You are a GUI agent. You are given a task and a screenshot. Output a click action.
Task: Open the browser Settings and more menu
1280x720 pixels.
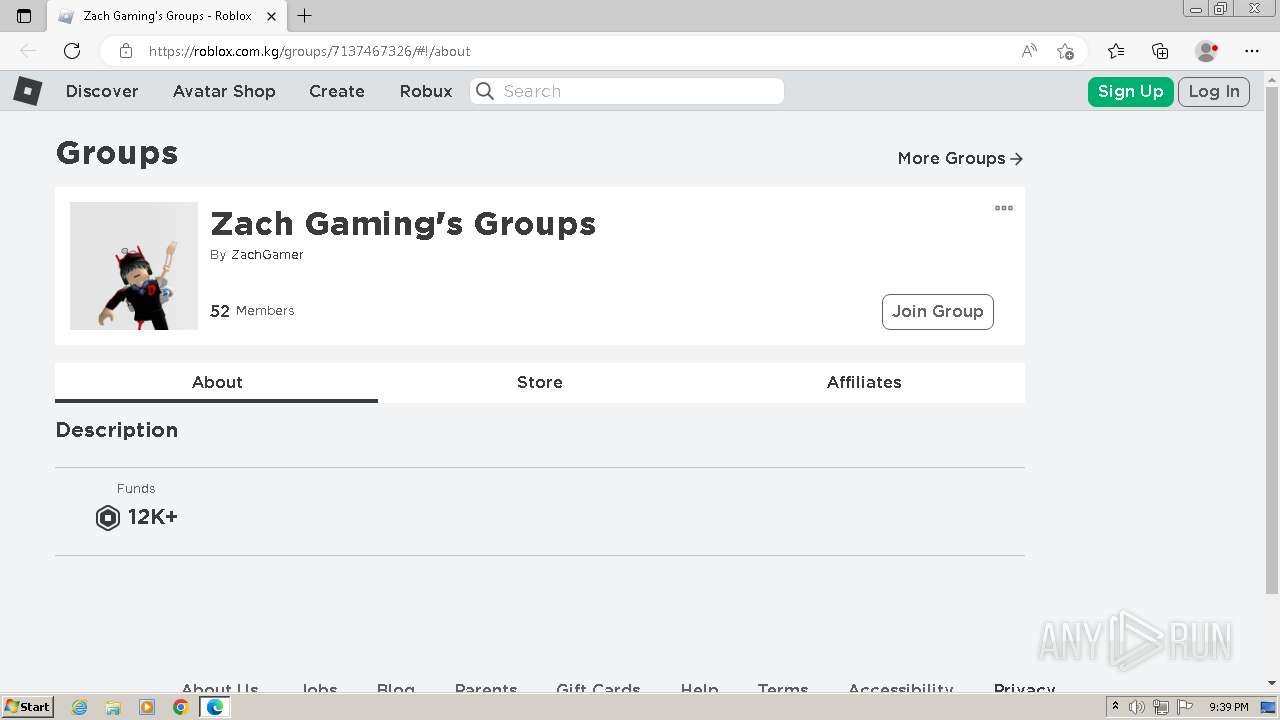click(x=1252, y=51)
